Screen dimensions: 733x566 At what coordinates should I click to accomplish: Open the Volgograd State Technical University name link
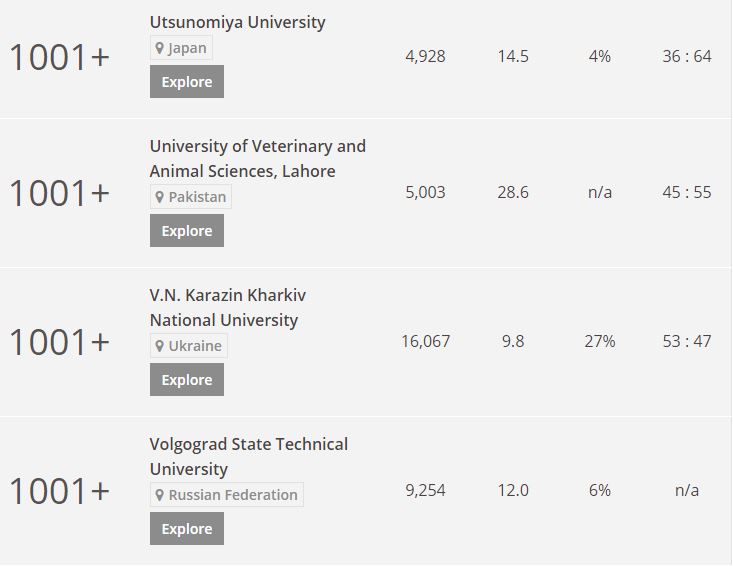pos(248,456)
